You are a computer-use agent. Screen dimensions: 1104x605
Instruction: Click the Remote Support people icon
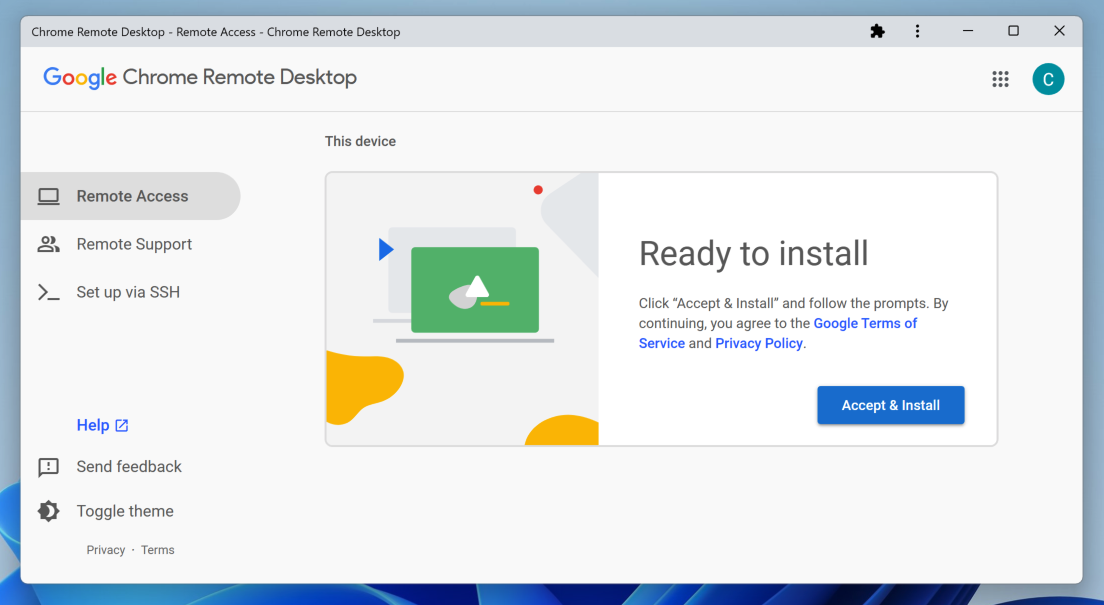tap(48, 244)
